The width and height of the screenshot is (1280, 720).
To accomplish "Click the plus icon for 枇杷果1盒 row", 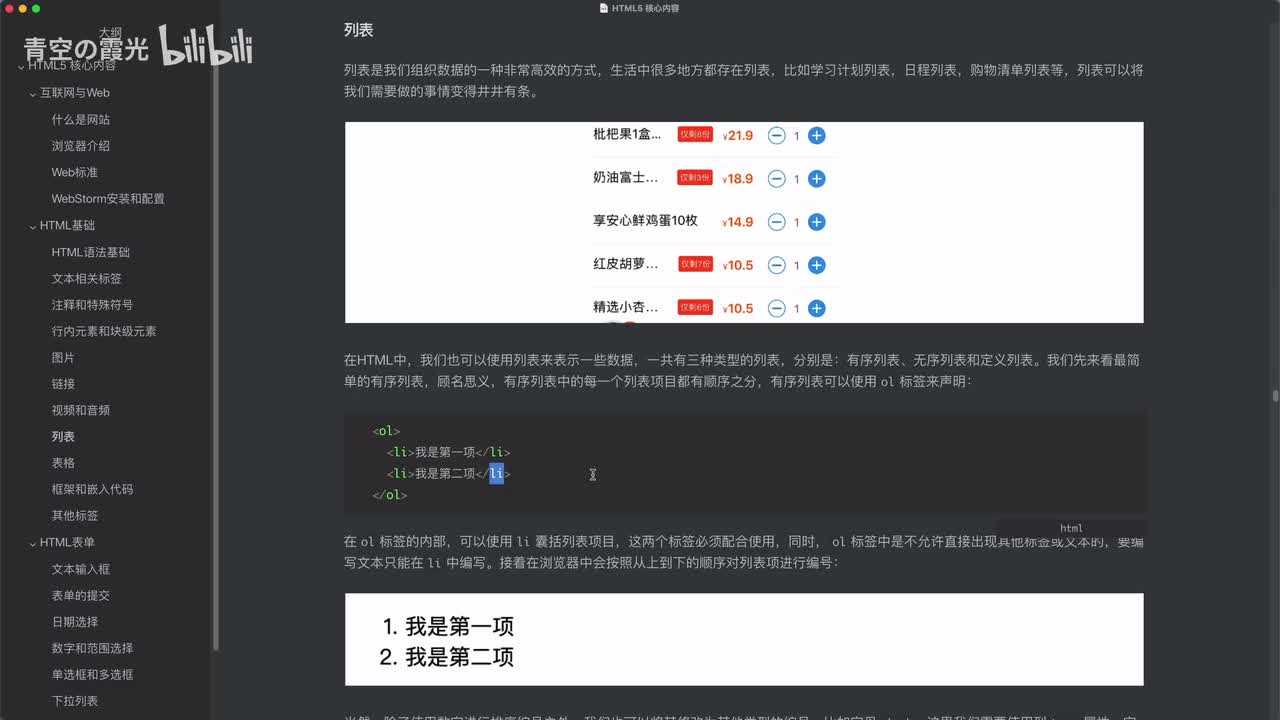I will (x=816, y=135).
